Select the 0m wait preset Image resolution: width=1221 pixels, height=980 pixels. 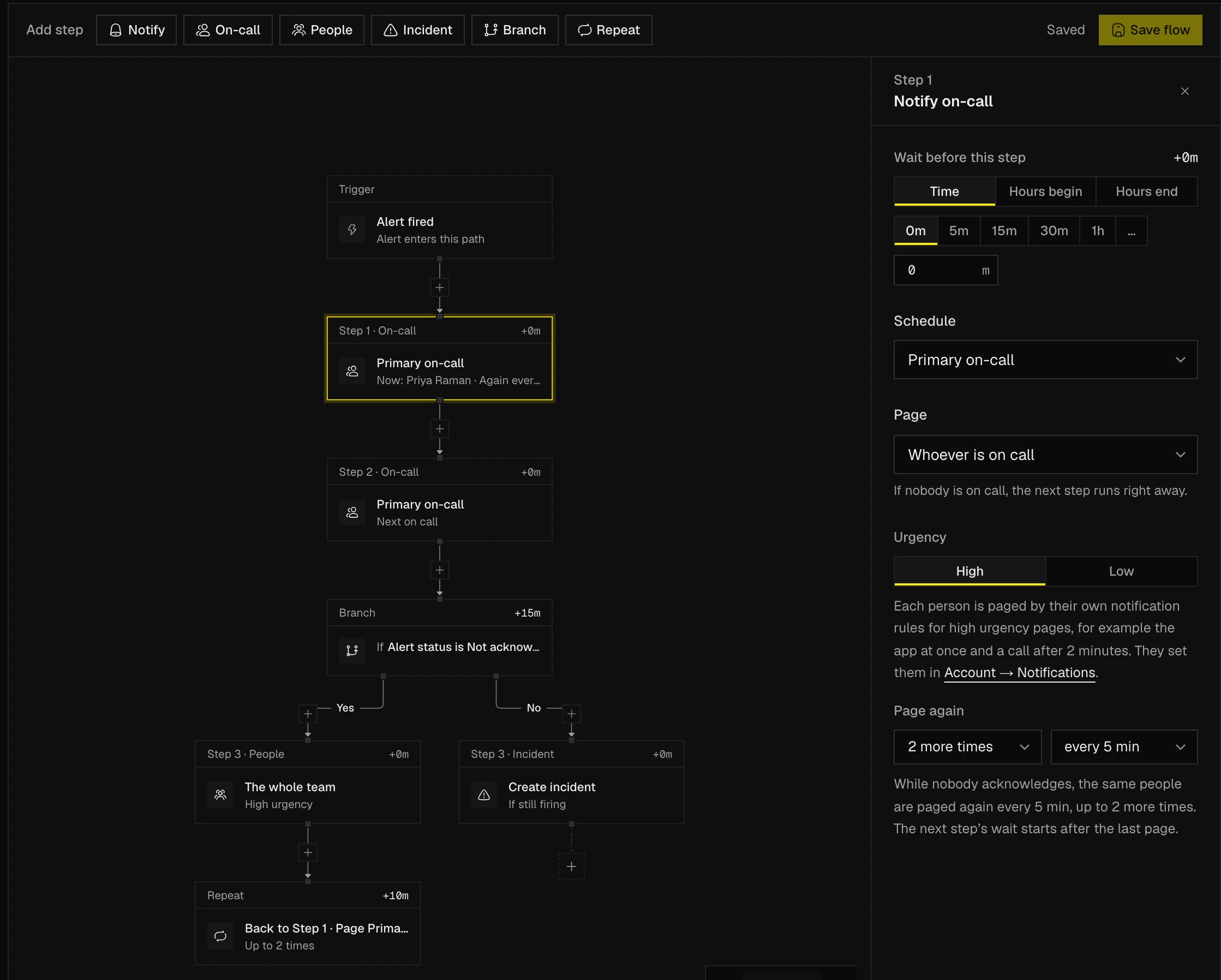point(915,231)
